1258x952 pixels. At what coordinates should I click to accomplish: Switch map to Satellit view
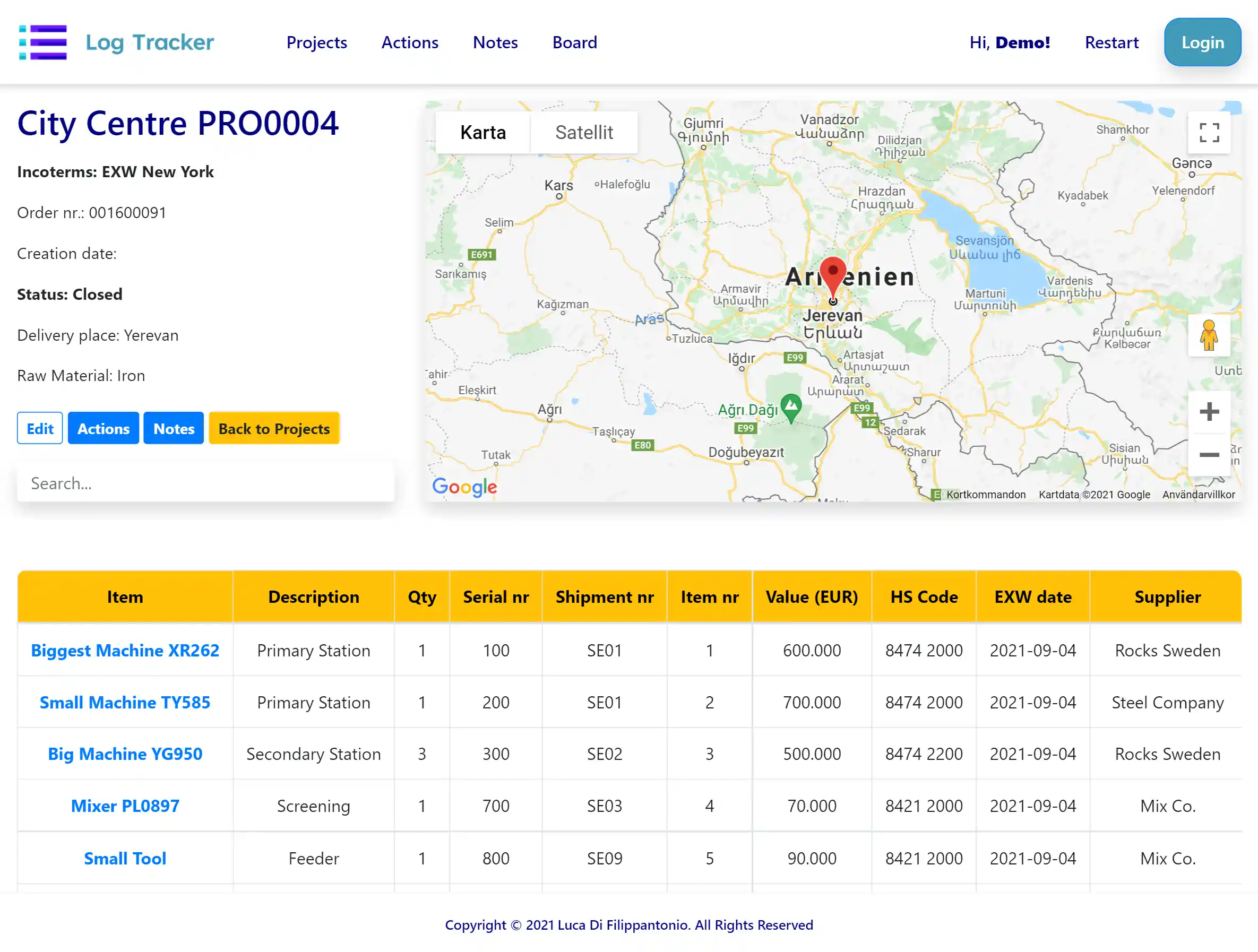click(x=583, y=133)
